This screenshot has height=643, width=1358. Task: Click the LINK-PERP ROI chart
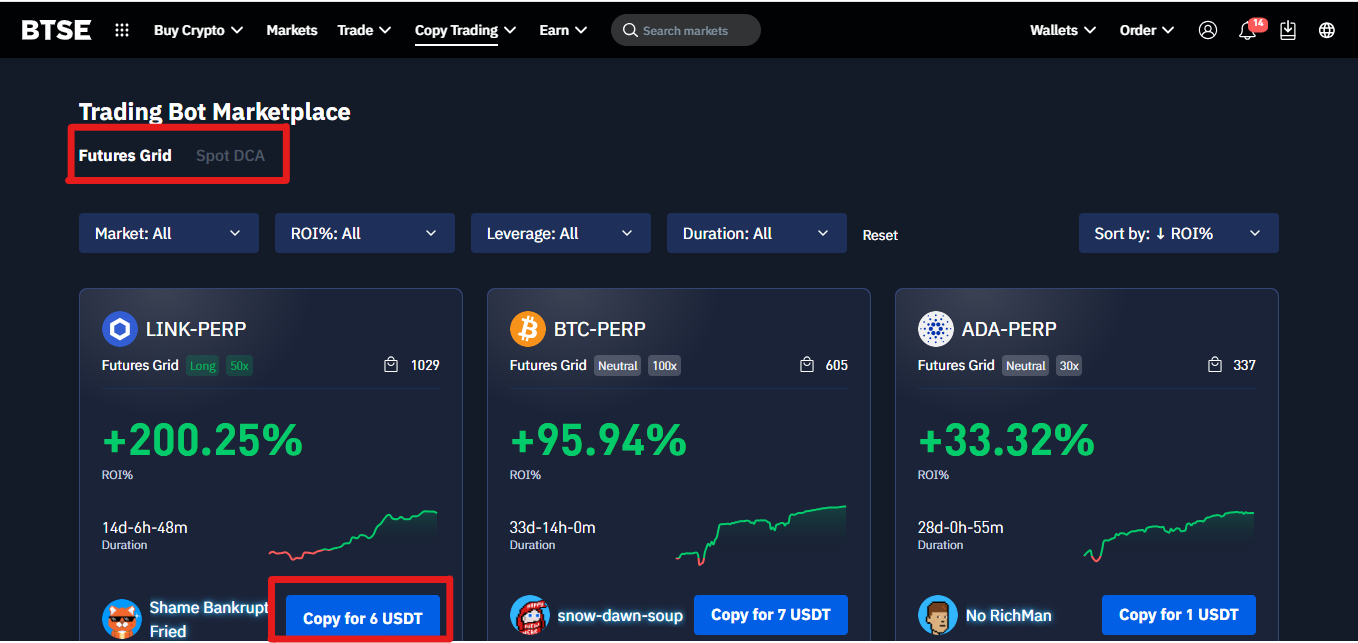coord(353,535)
